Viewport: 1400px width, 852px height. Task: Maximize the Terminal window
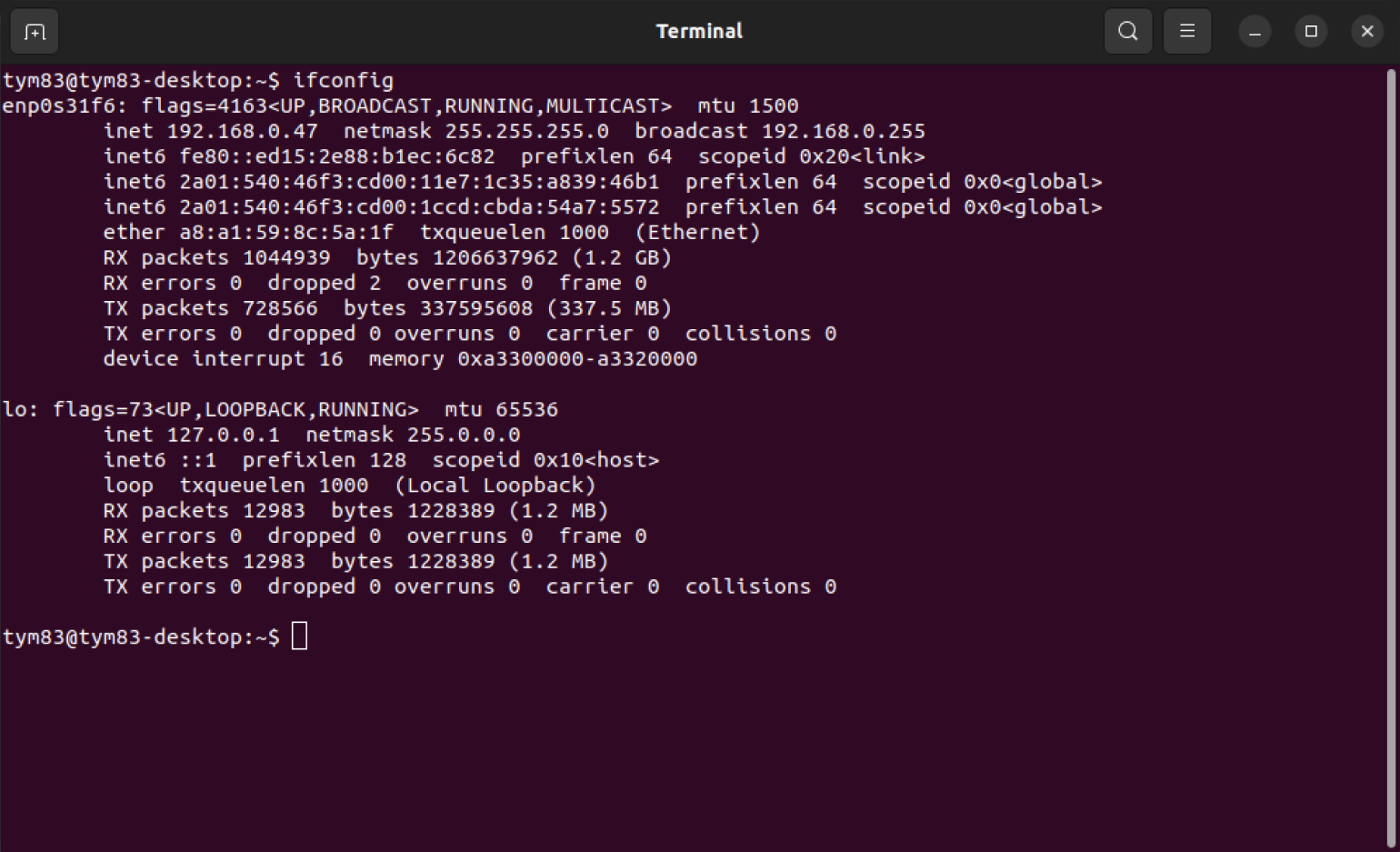[1311, 32]
